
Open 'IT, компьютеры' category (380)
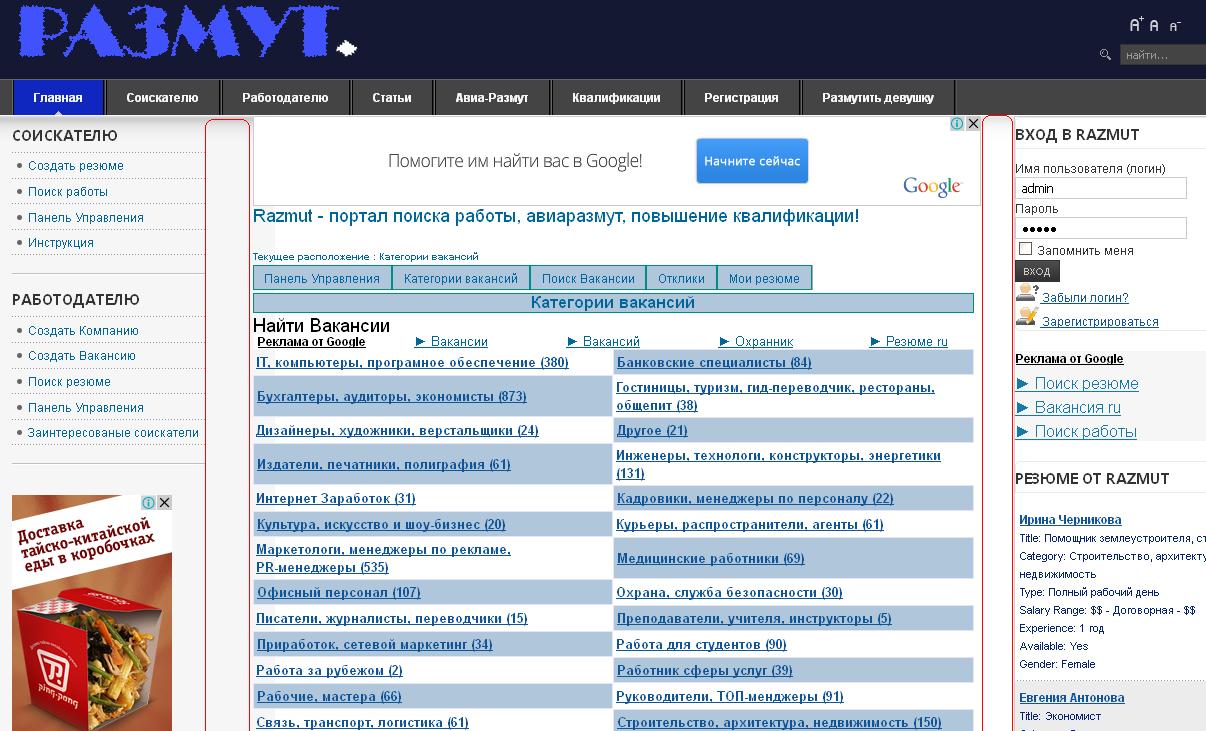pyautogui.click(x=412, y=363)
